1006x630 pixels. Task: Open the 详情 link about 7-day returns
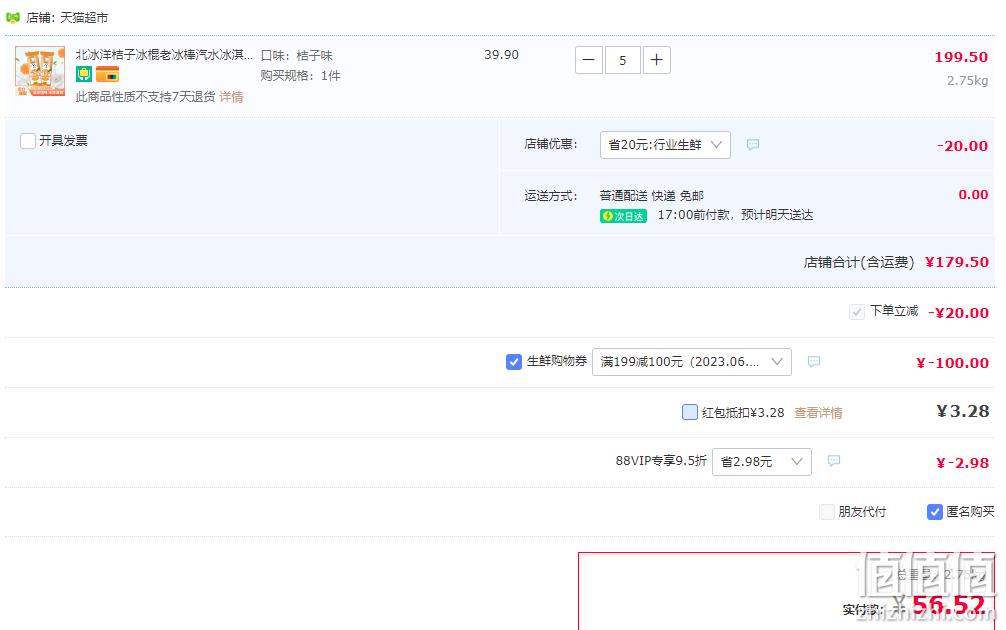click(x=231, y=97)
